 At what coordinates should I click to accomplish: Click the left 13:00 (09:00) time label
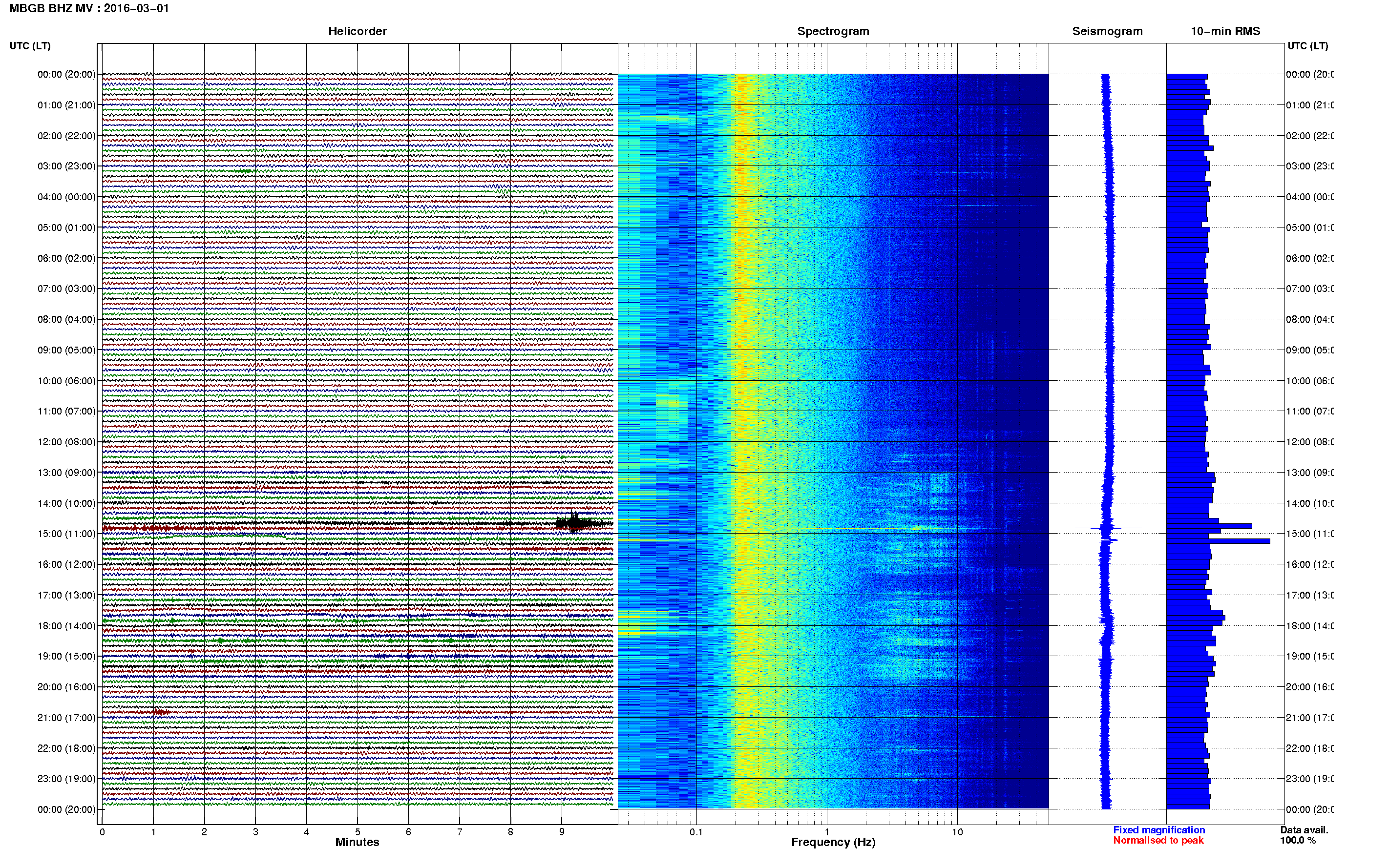pos(66,473)
